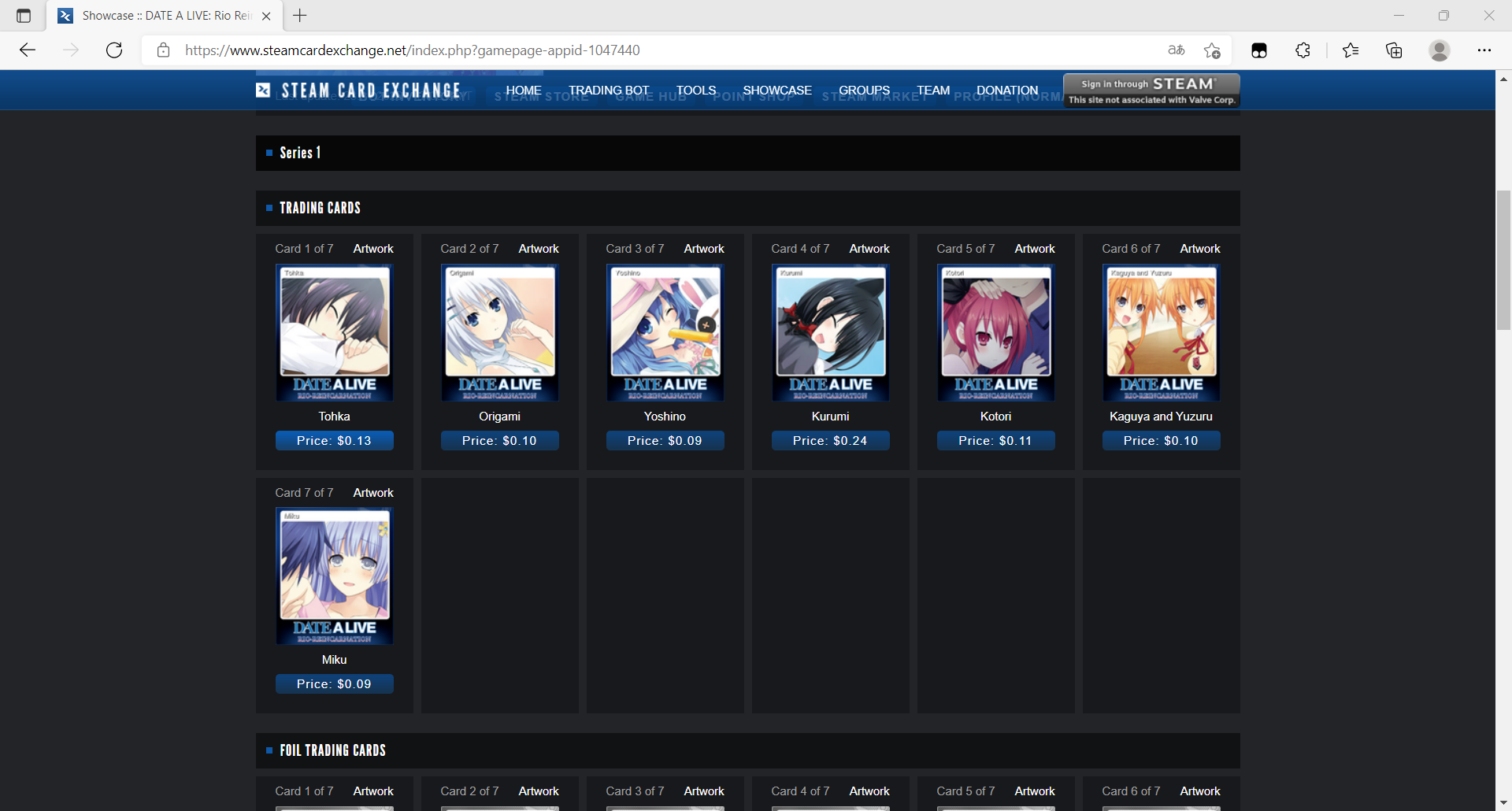1512x811 pixels.
Task: Click Yoshino Price $0.09 button
Action: pos(665,441)
